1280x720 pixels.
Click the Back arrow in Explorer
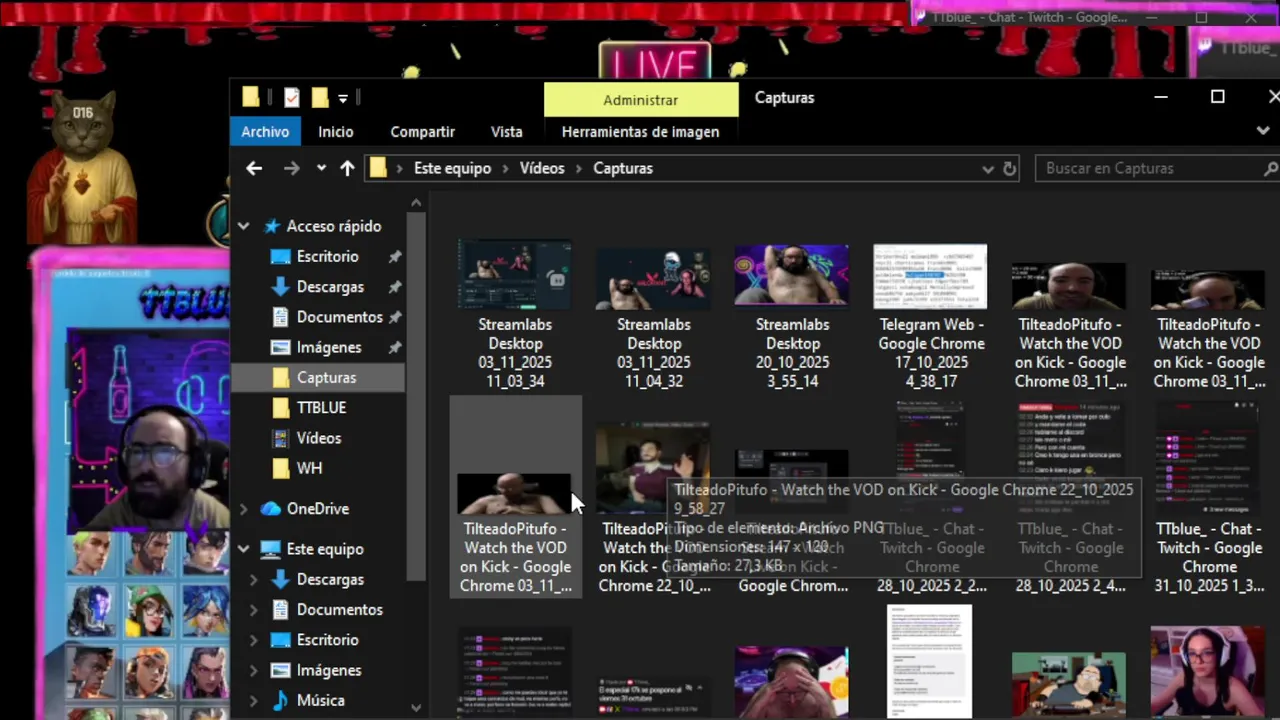[254, 168]
